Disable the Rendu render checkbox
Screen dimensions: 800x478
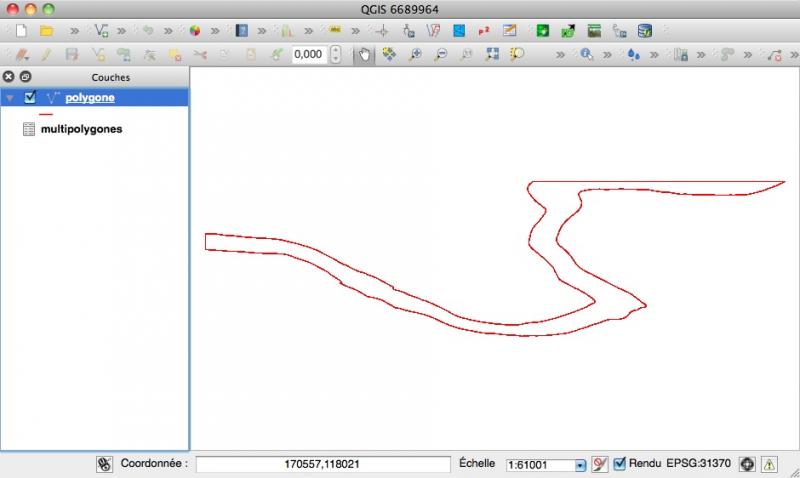tap(619, 464)
